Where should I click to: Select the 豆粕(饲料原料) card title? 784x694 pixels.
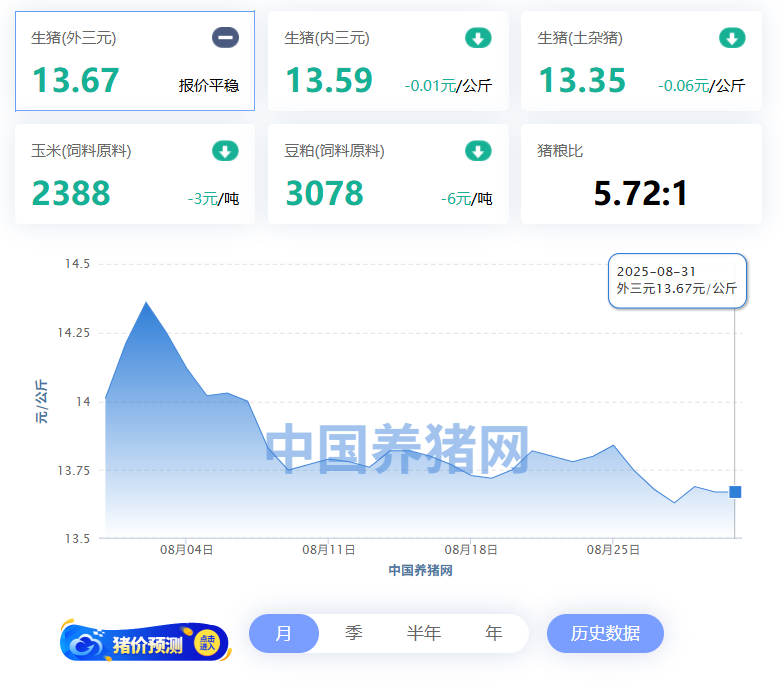pos(334,150)
